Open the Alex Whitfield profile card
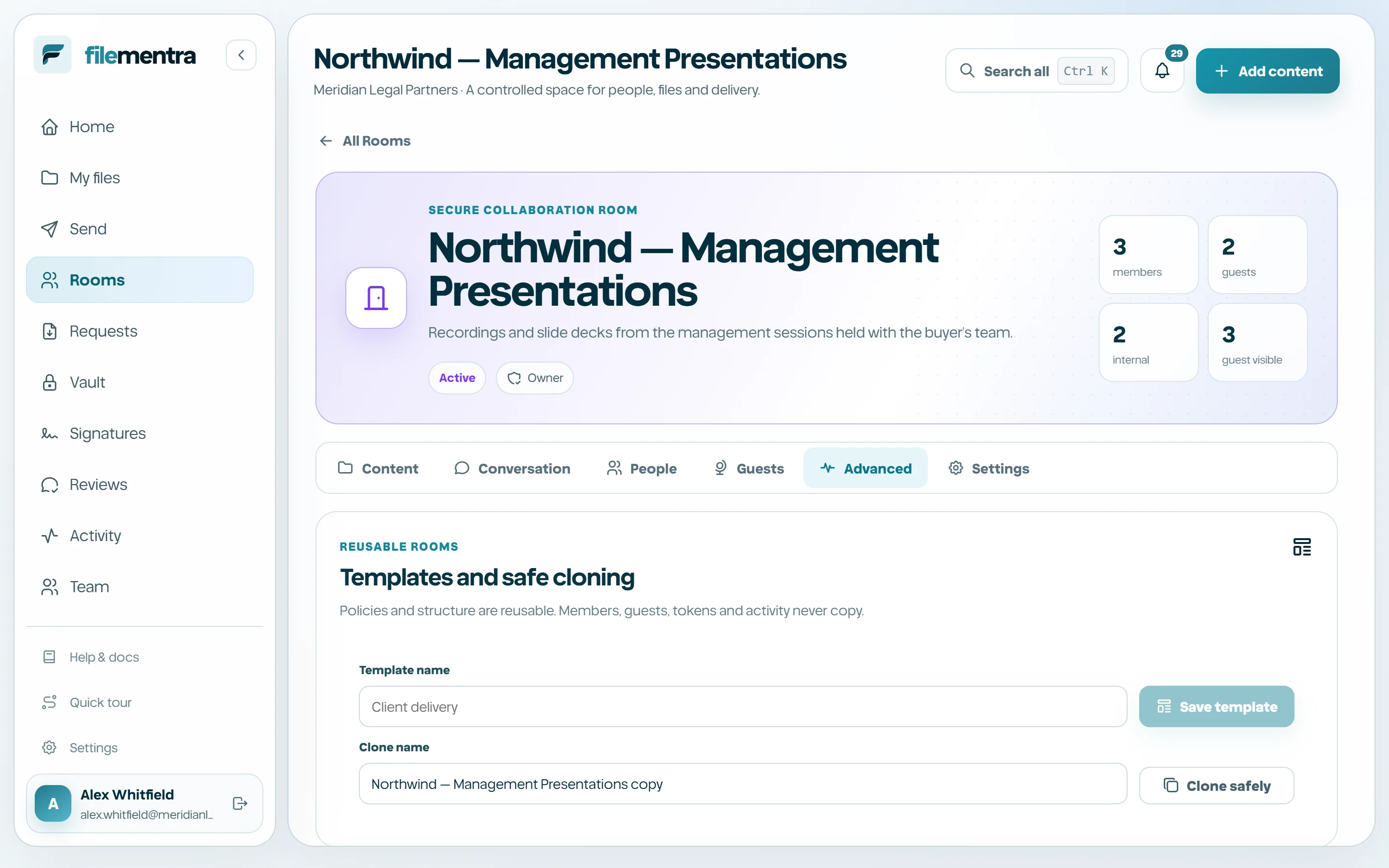 pos(145,803)
